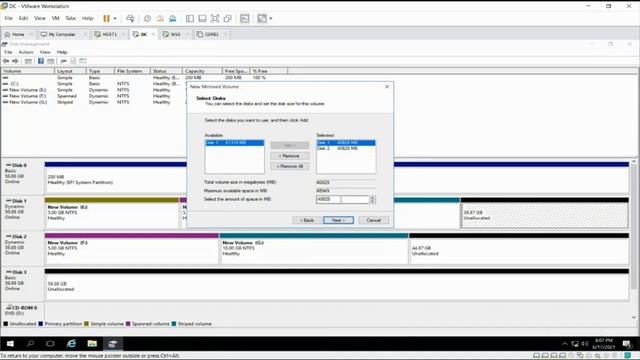Screen dimensions: 640x360
Task: Open the dropdown arrow beside the pause button
Action: click(x=115, y=18)
